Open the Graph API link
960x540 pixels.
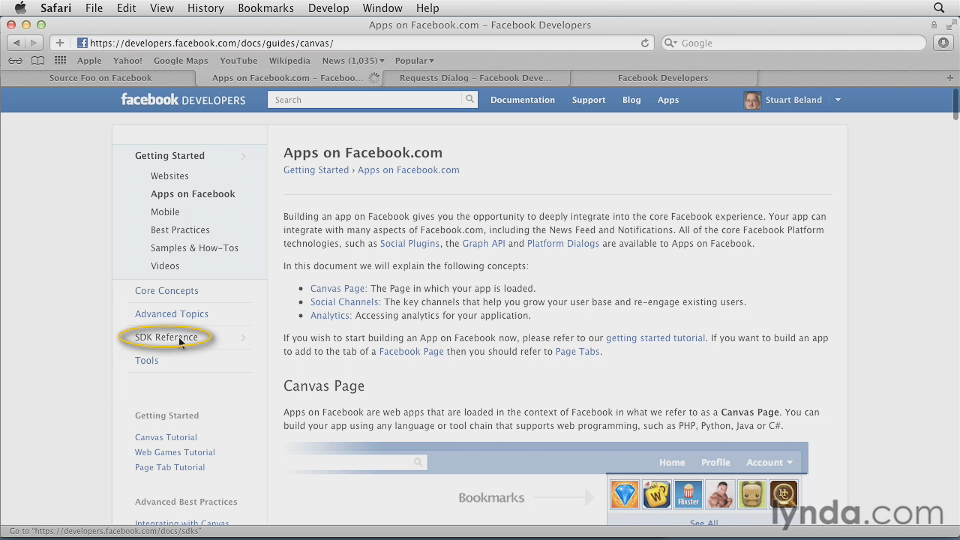tap(483, 244)
